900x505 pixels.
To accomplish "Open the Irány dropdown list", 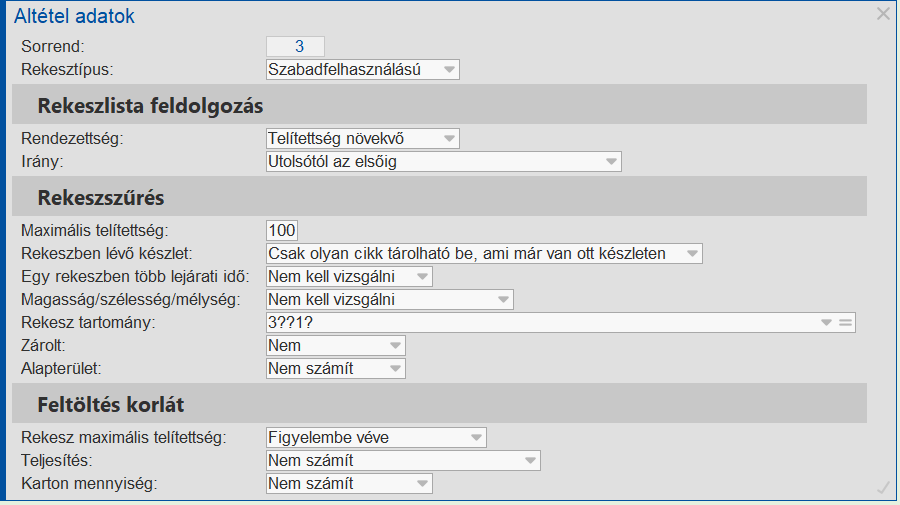I will click(x=611, y=162).
